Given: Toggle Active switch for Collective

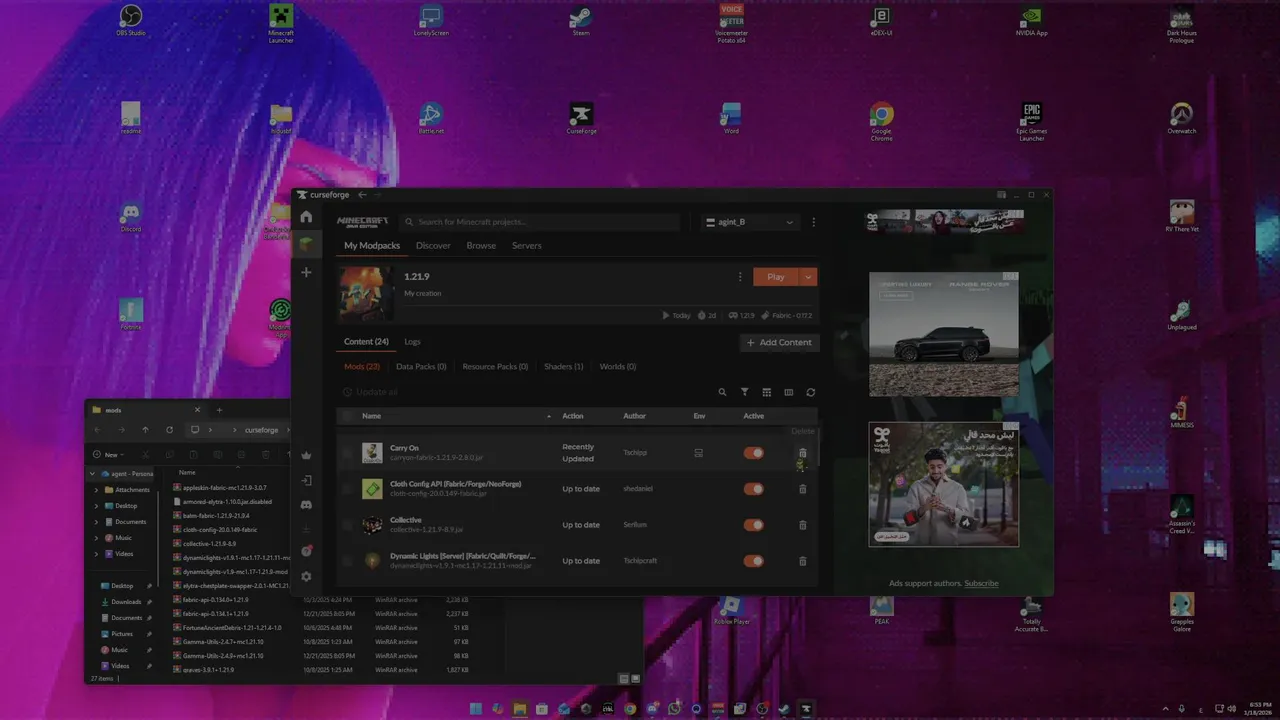Looking at the screenshot, I should (x=754, y=525).
